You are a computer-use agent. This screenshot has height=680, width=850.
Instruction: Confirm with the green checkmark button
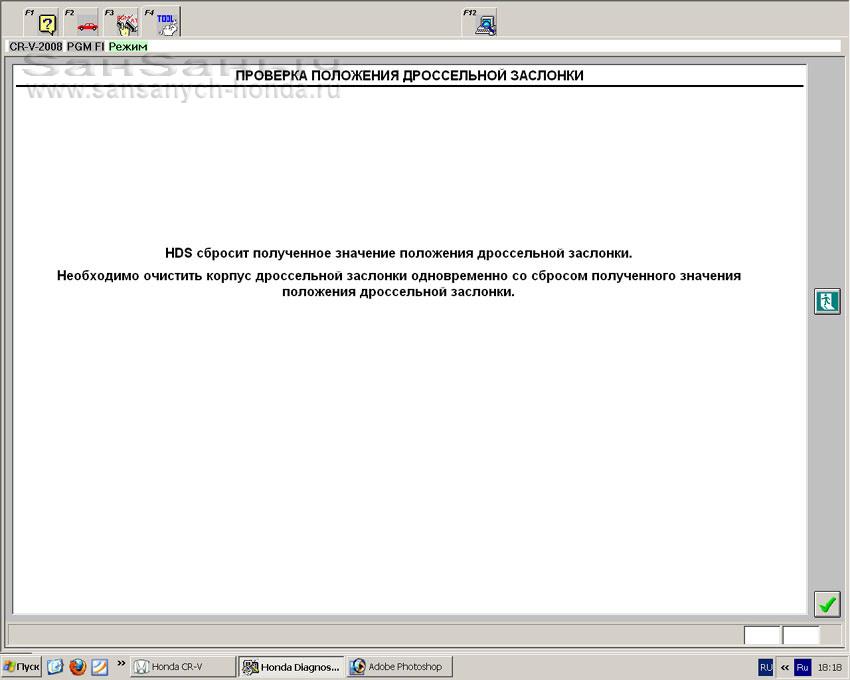(827, 604)
